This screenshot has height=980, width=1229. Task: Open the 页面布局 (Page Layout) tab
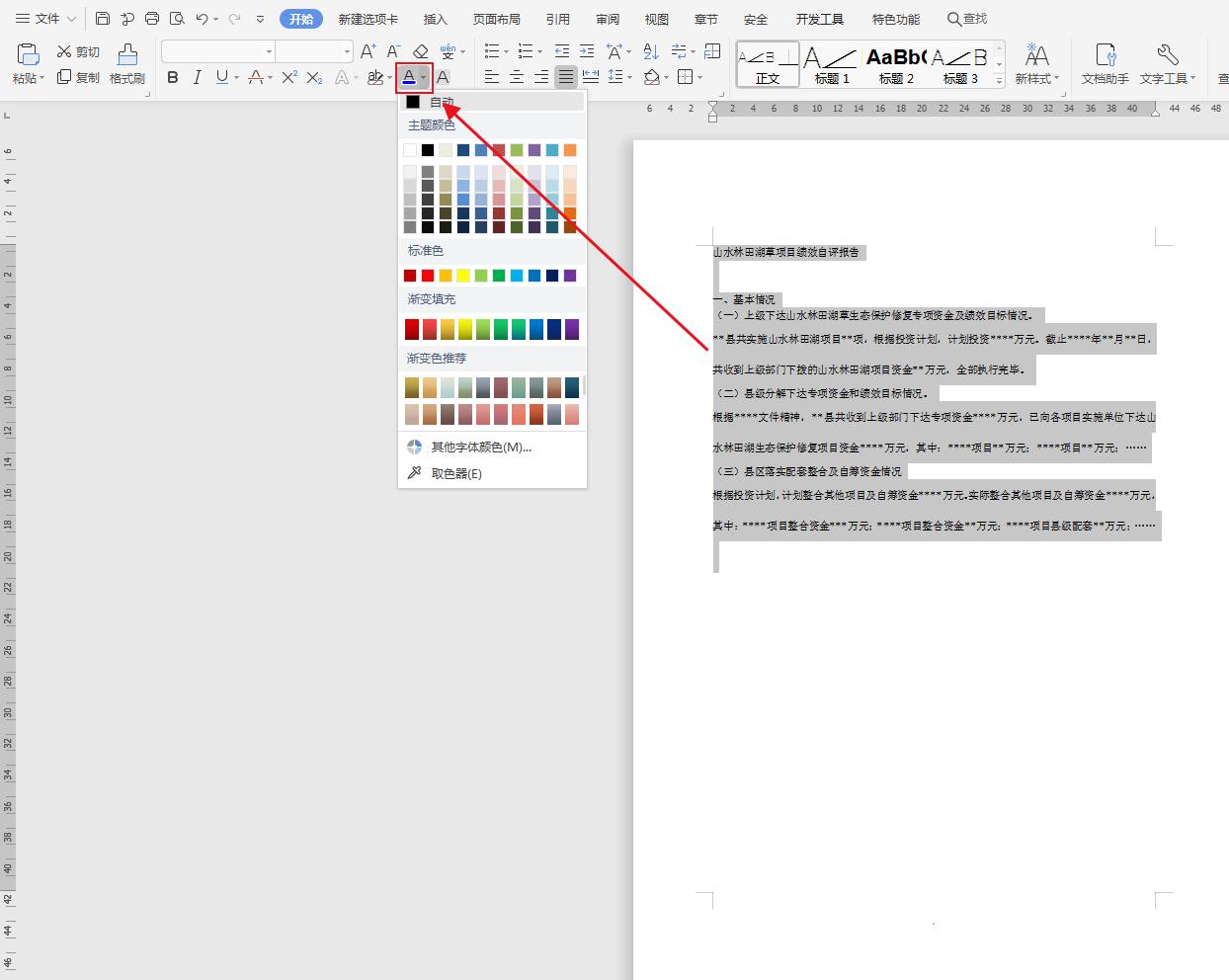(x=496, y=19)
